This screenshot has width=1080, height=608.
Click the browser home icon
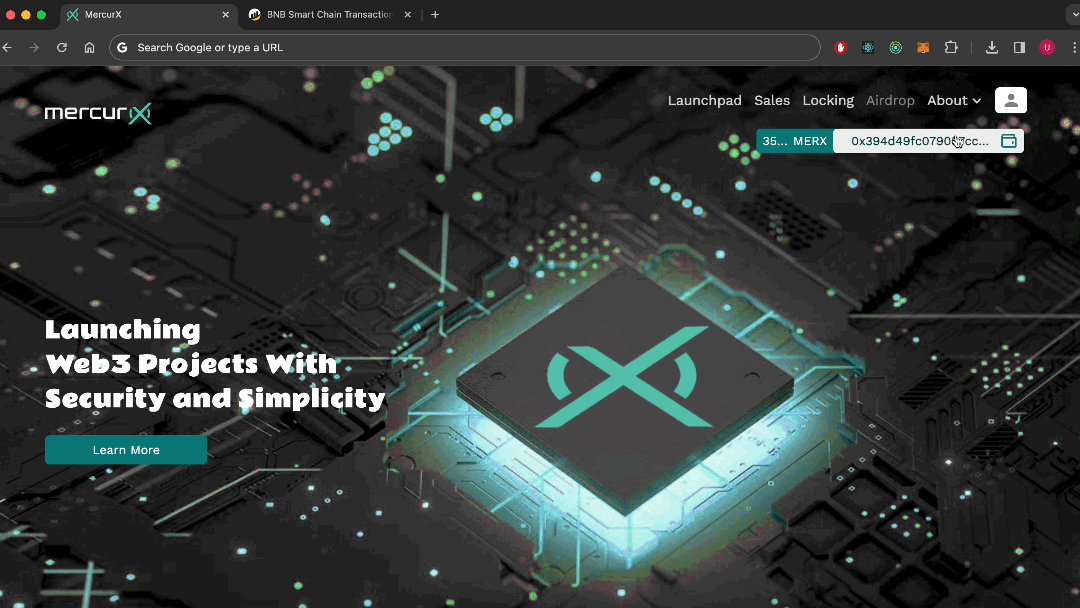tap(90, 48)
